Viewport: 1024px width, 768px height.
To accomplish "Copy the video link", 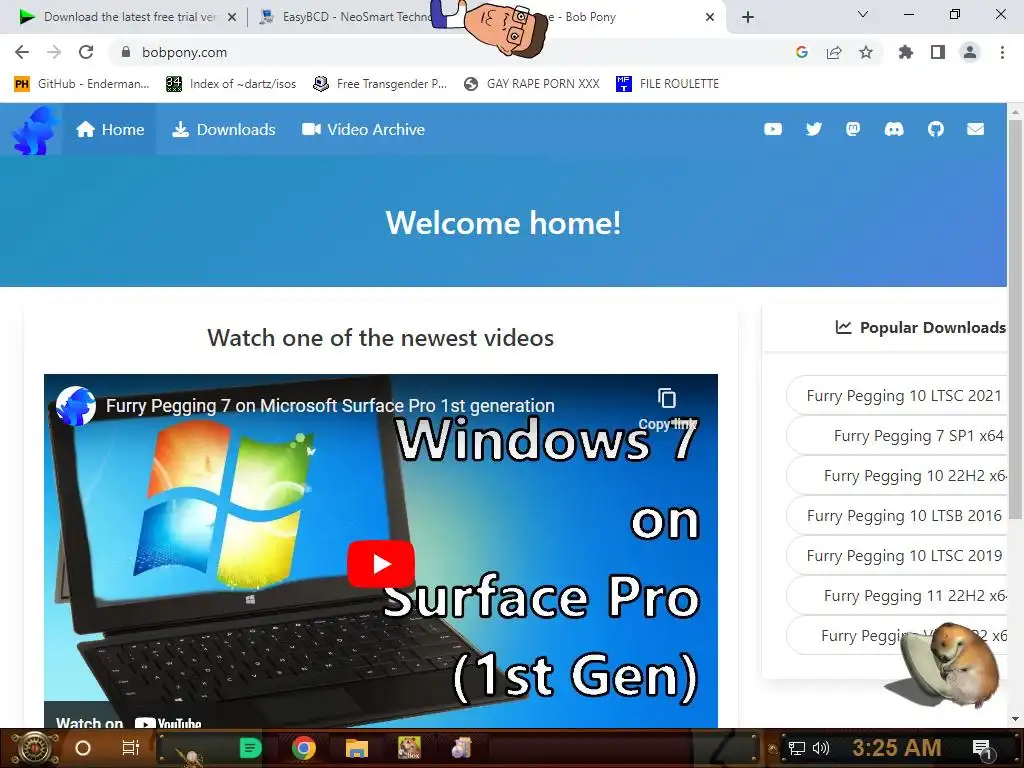I will point(667,408).
